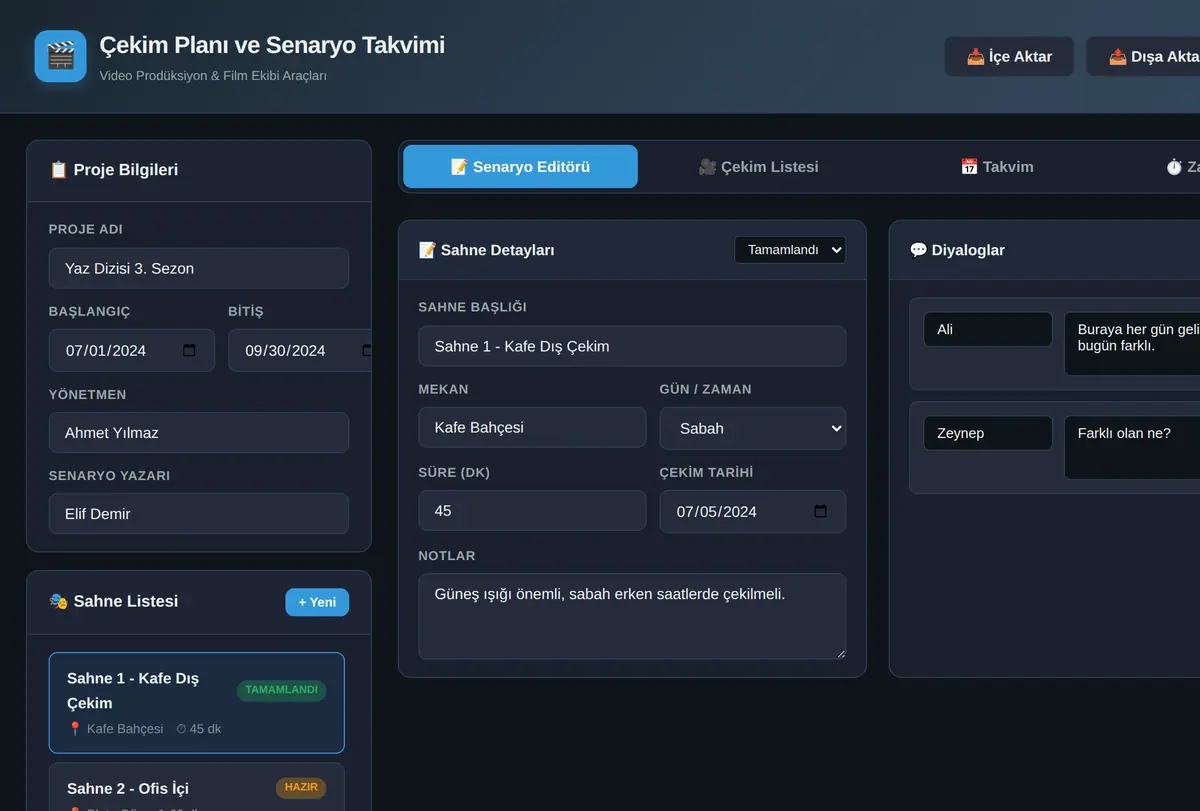Click dialogue character name field Ali
Image resolution: width=1200 pixels, height=811 pixels.
click(988, 329)
